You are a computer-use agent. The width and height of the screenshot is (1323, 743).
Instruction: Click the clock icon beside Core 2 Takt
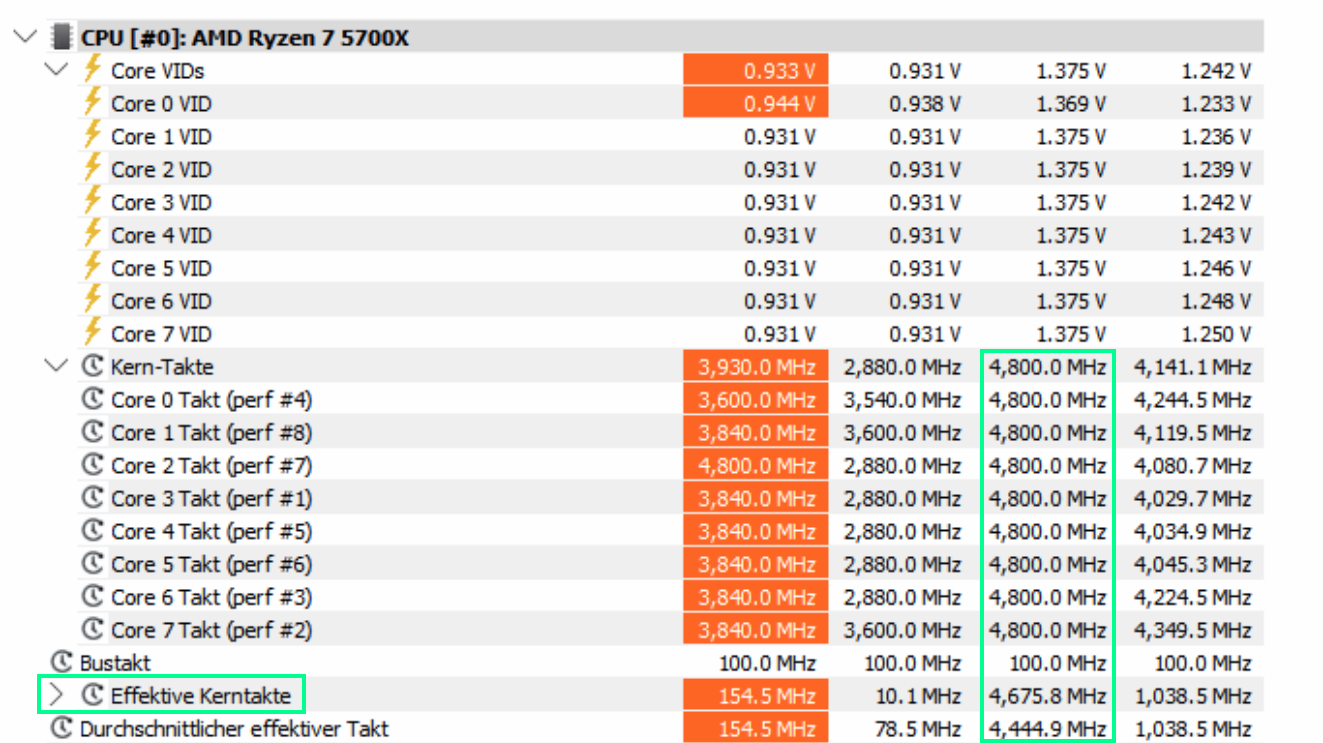[x=93, y=465]
